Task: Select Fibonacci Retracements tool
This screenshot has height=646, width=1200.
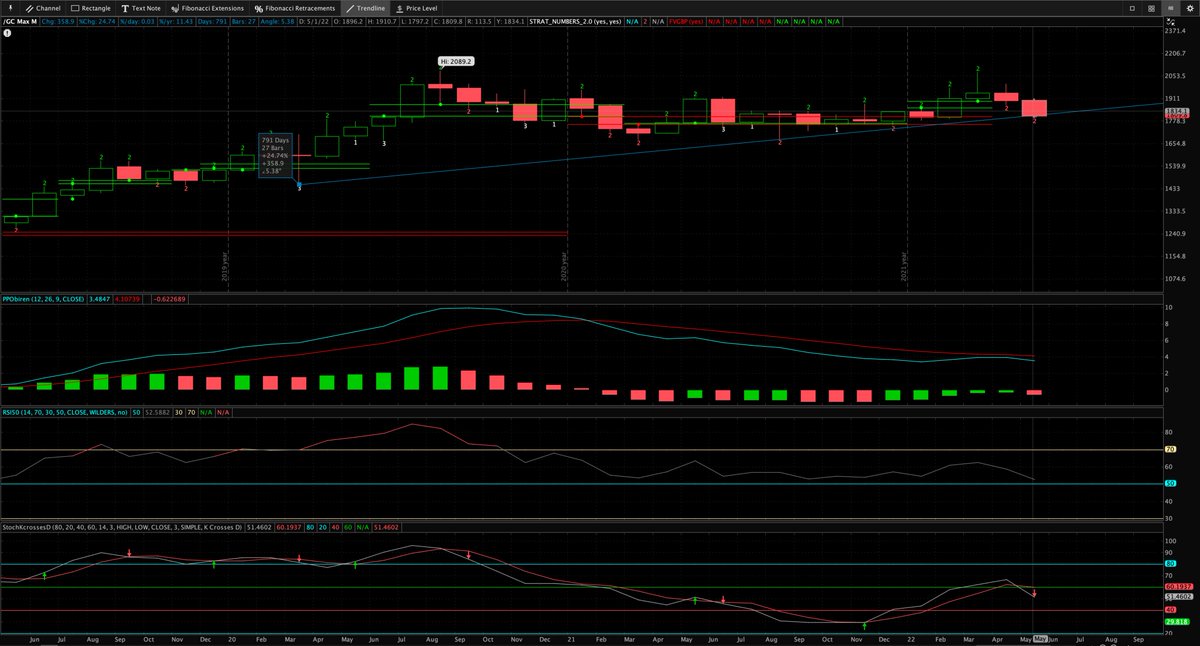Action: (295, 8)
